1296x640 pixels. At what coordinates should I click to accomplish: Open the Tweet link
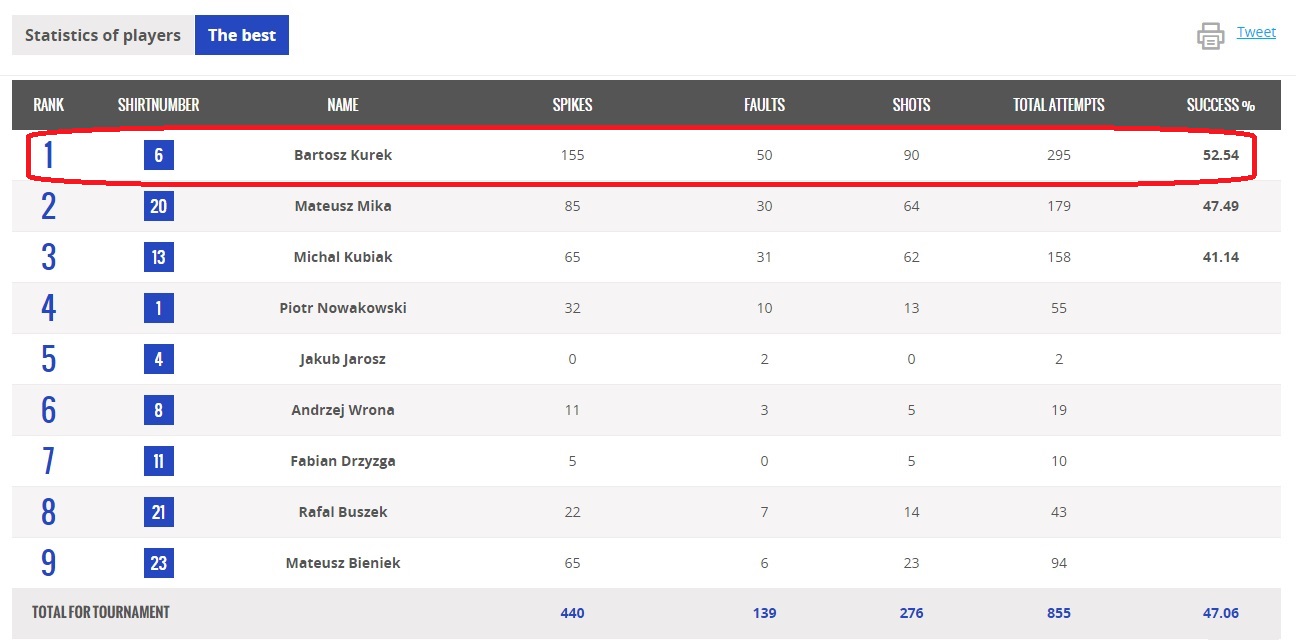coord(1256,32)
